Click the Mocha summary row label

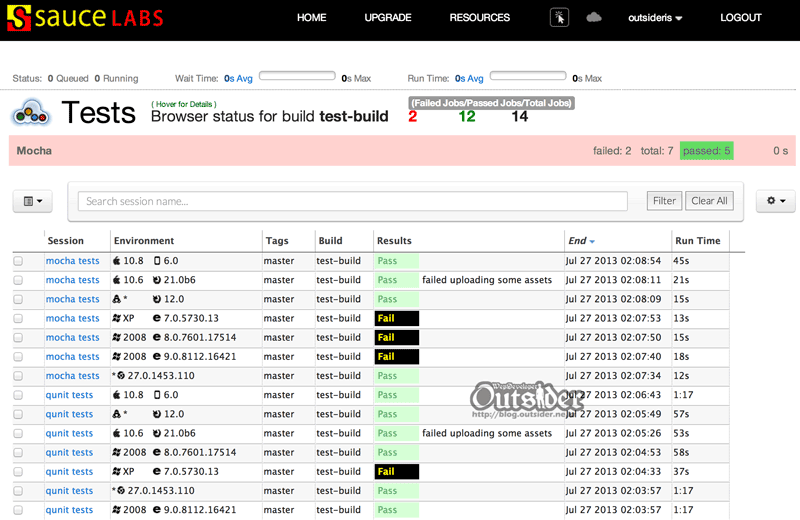click(x=34, y=151)
